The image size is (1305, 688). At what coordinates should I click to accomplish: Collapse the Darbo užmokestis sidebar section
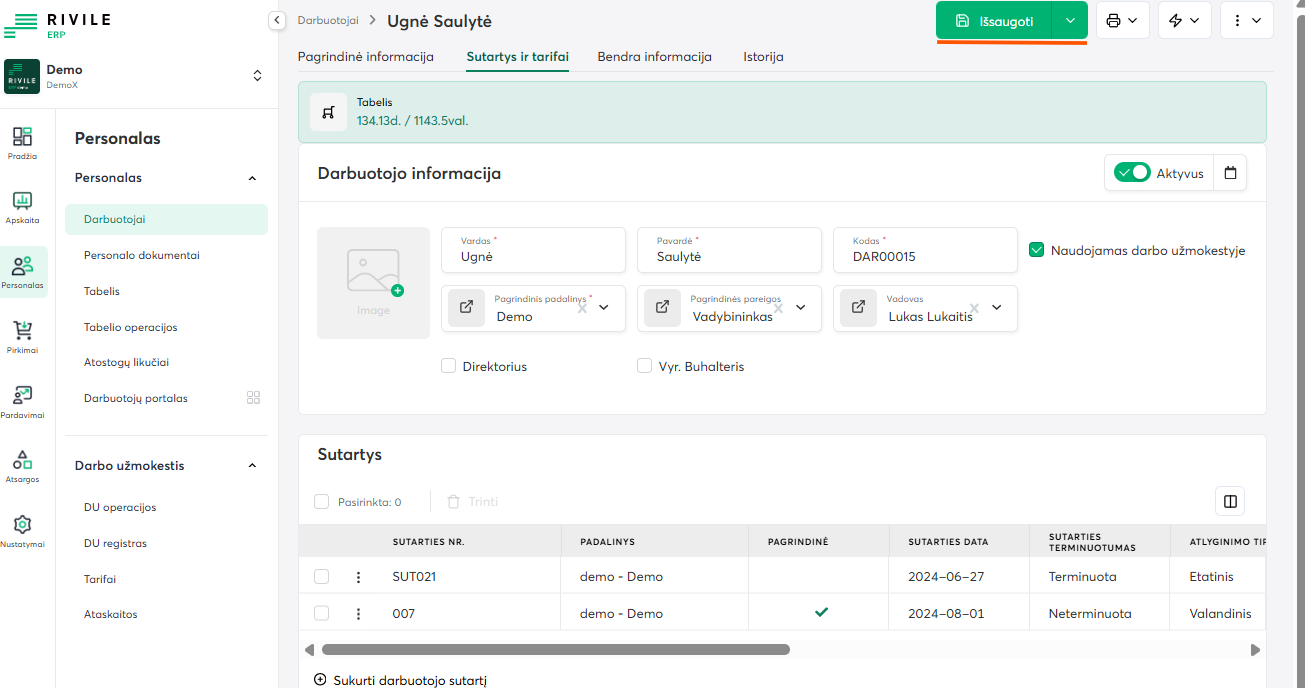click(252, 466)
